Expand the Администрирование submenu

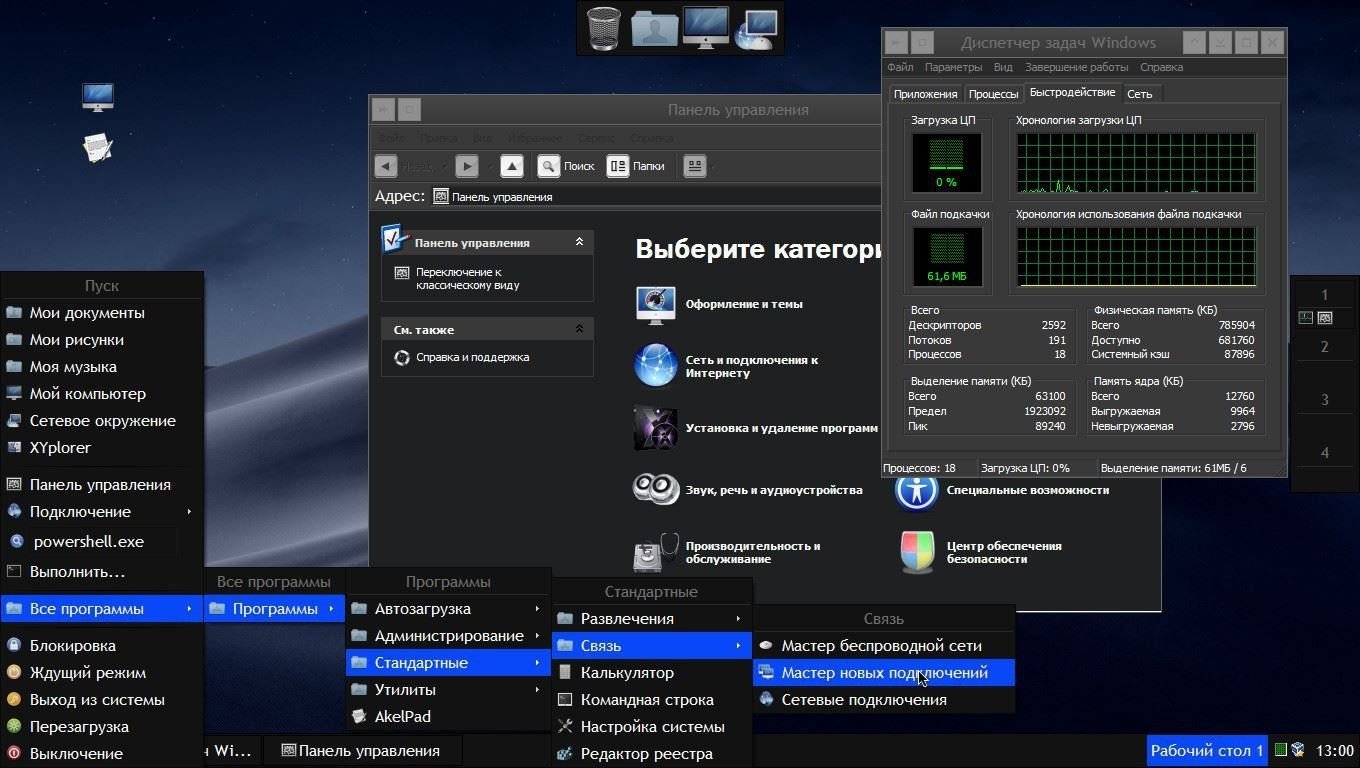(448, 636)
